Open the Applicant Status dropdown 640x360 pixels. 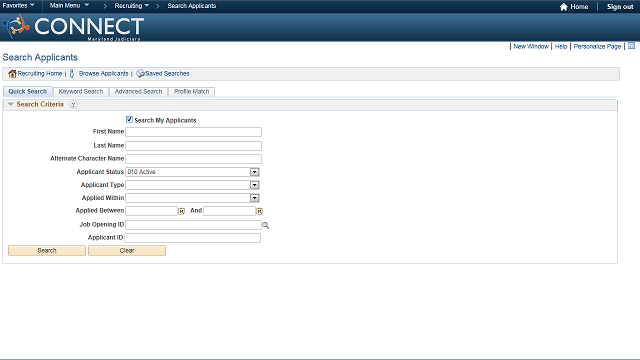(254, 172)
